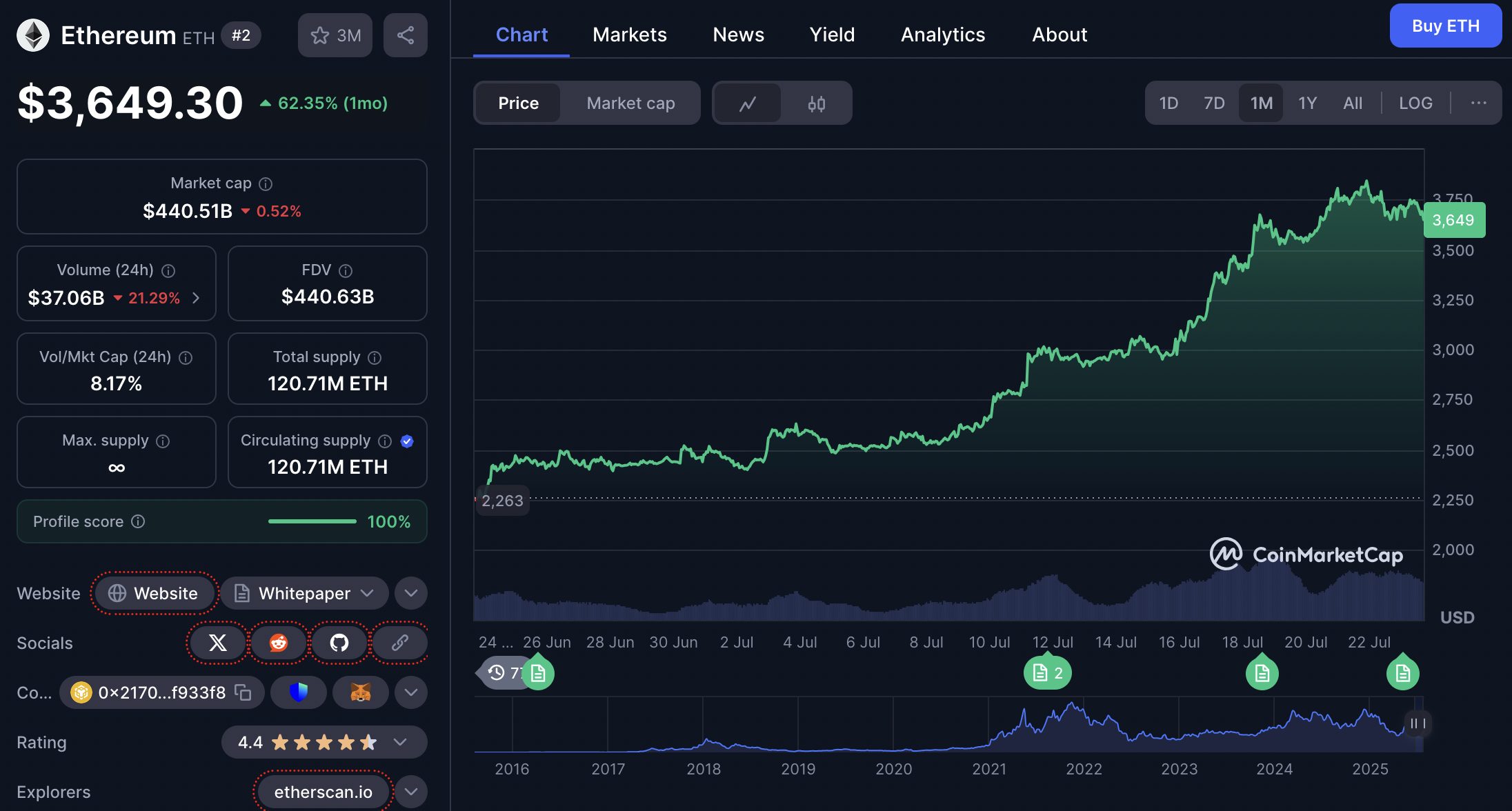Click 2021 on the overview timeline

pyautogui.click(x=989, y=769)
